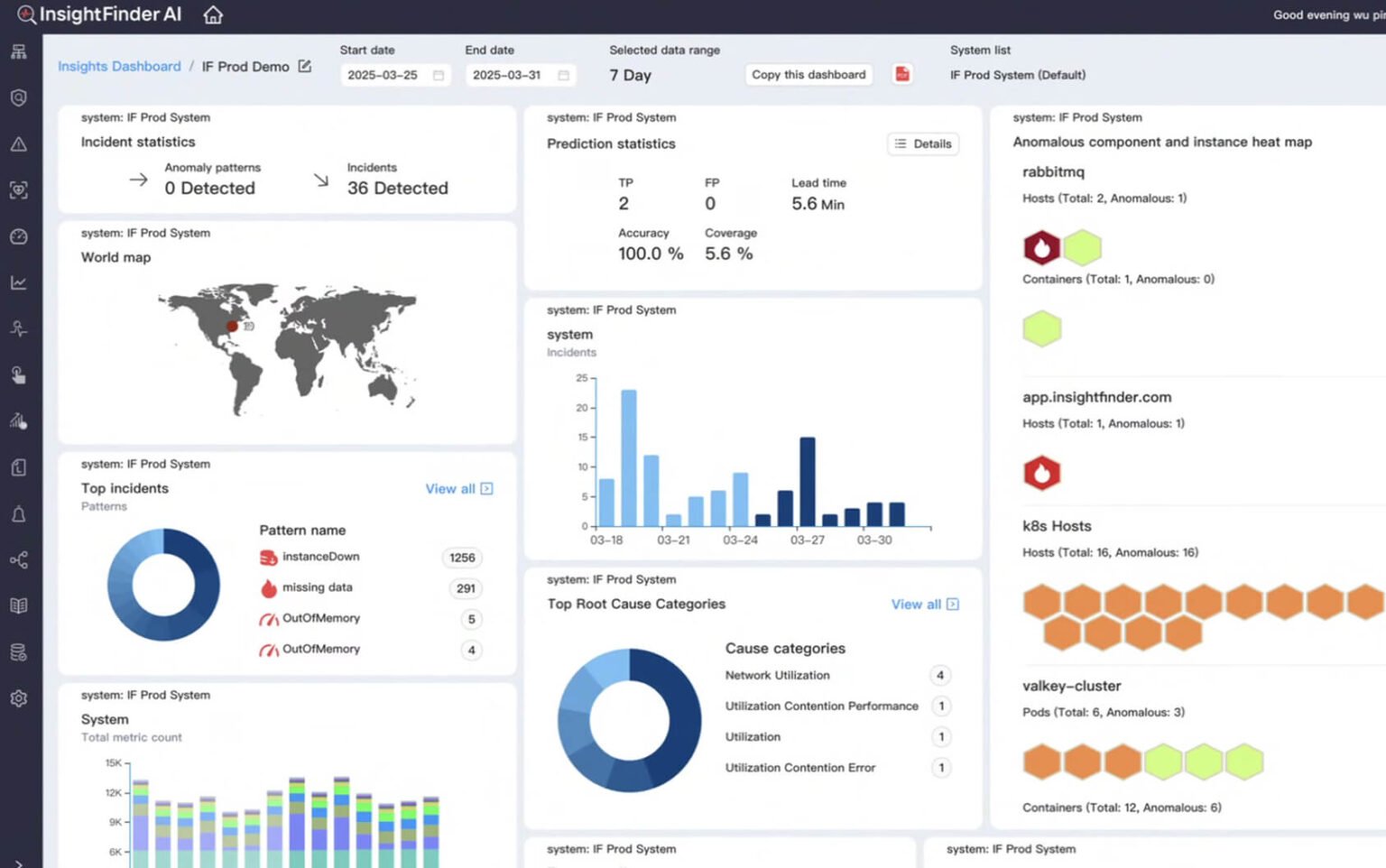The width and height of the screenshot is (1386, 868).
Task: Select the pulse activity sidebar icon
Action: coord(19,328)
